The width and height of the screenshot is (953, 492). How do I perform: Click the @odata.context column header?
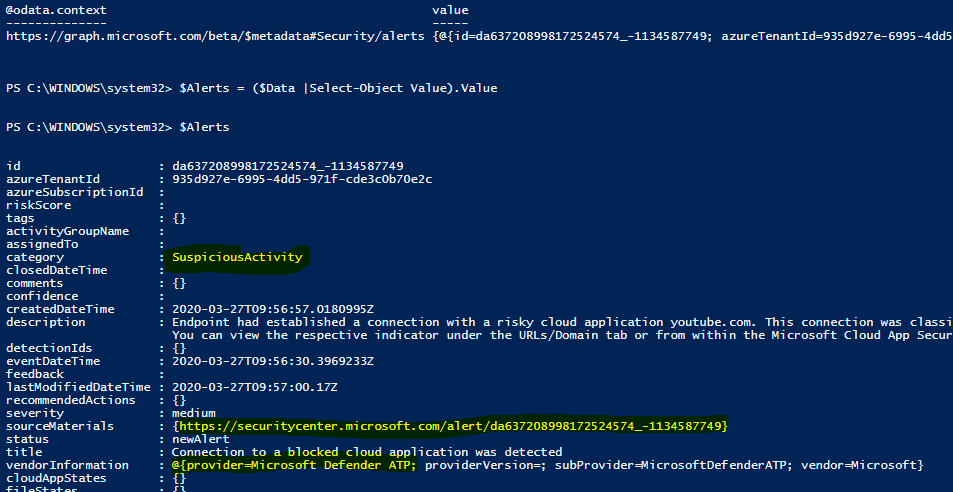click(56, 10)
